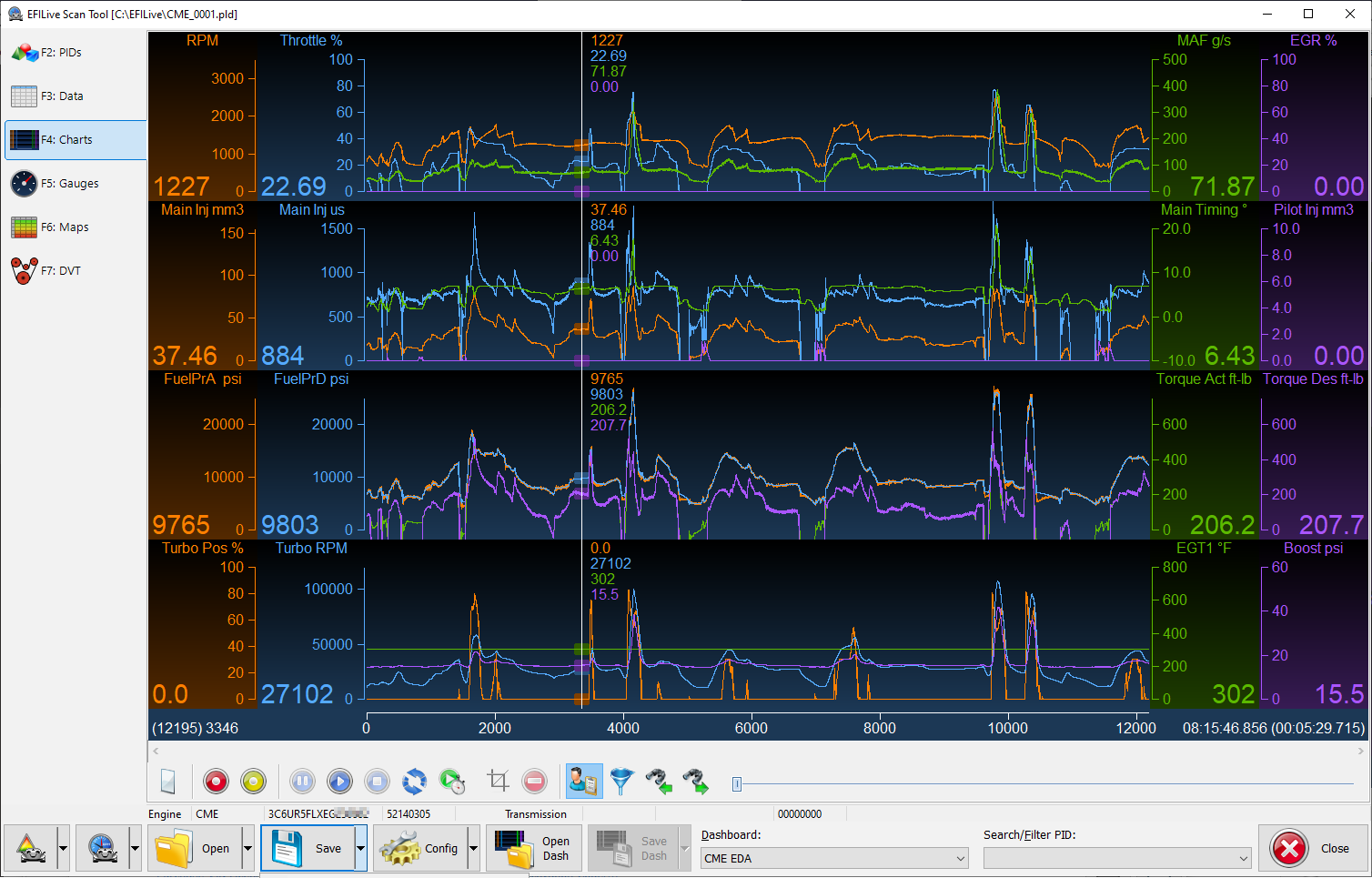Screen dimensions: 1372x878
Task: Click the chart horizontal scrollbar left arrow
Action: pyautogui.click(x=156, y=751)
